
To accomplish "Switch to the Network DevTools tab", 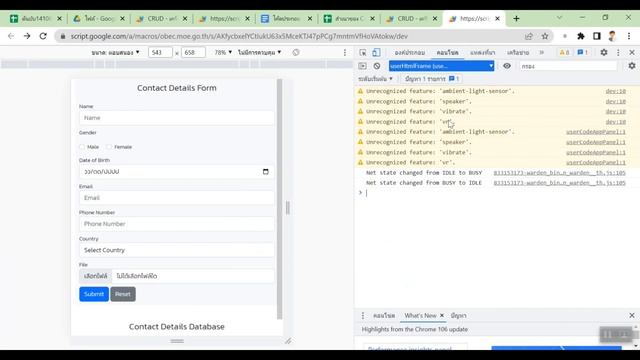I will click(518, 53).
